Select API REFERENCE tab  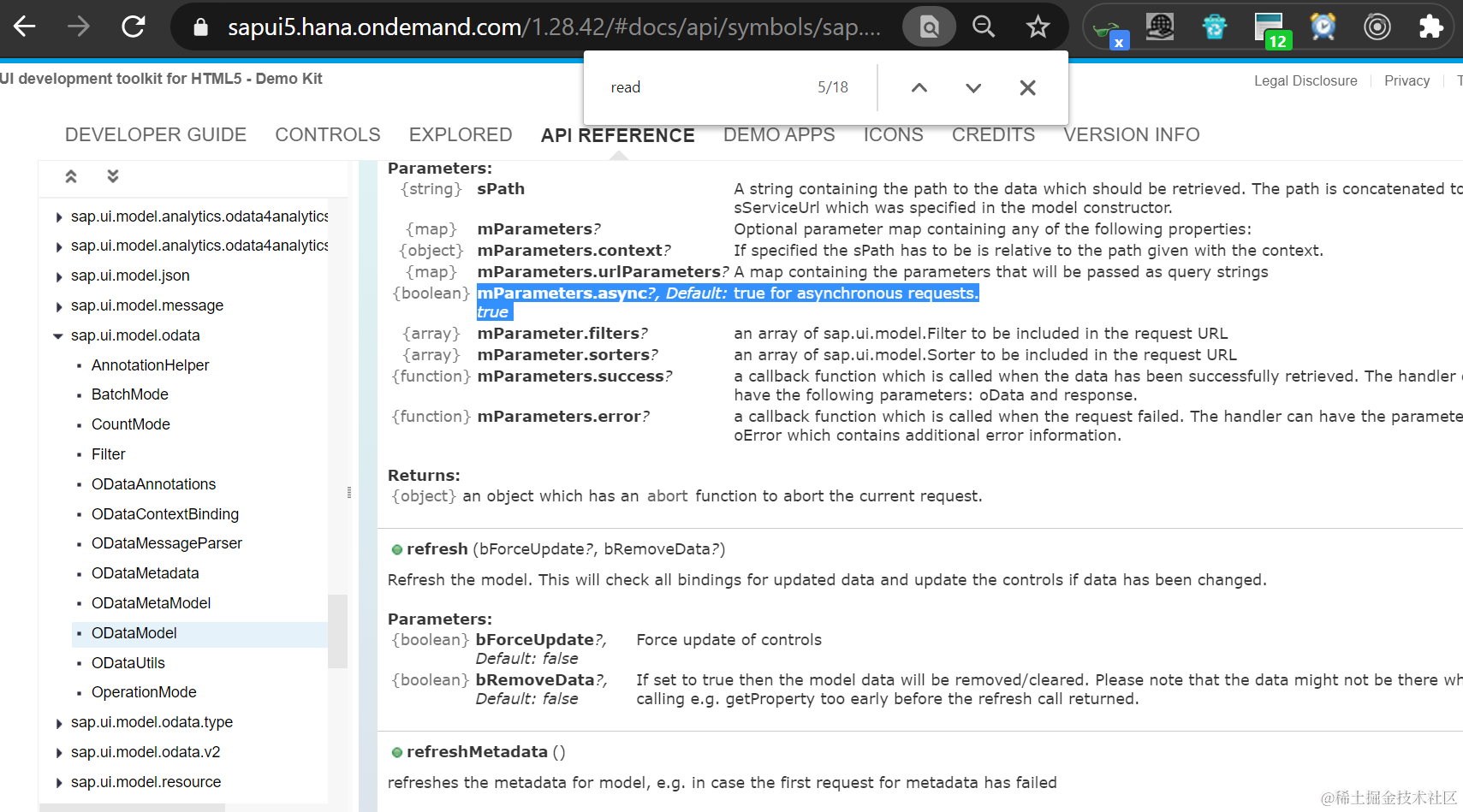[x=618, y=135]
